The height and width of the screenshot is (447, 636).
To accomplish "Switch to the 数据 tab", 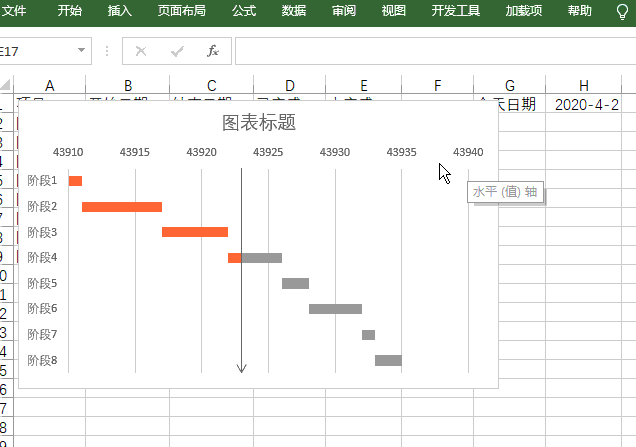I will [x=294, y=11].
